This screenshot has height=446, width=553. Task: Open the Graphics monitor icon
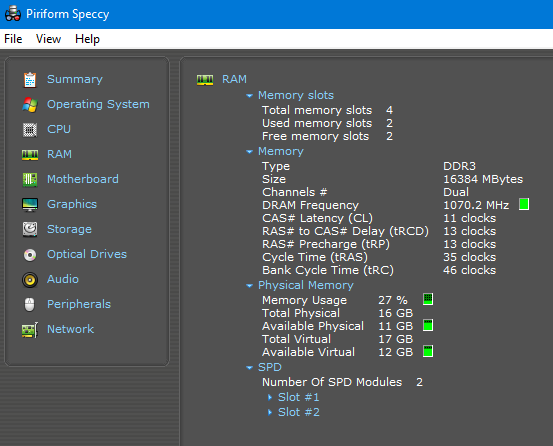click(30, 204)
